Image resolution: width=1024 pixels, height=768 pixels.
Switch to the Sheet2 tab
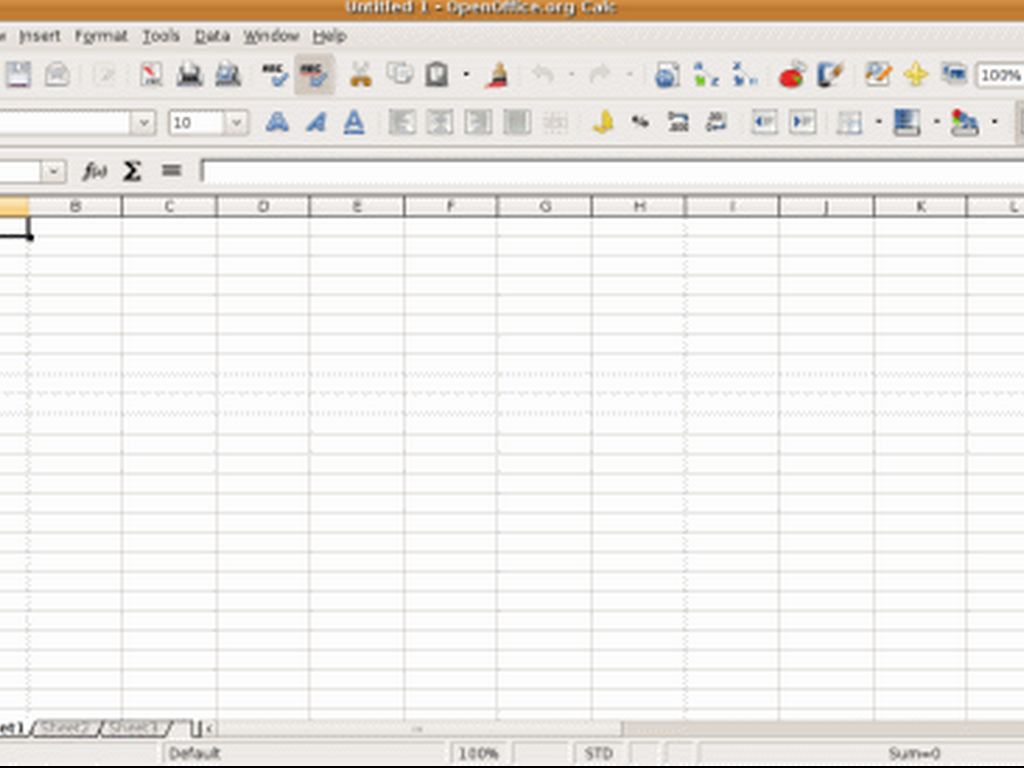66,727
